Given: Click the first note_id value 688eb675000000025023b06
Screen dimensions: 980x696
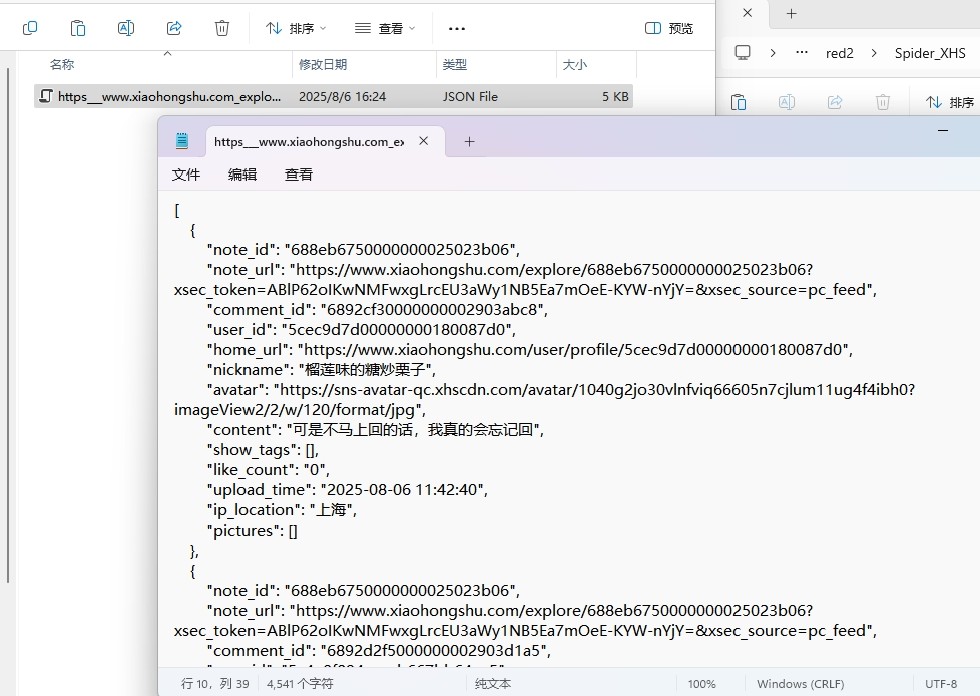Looking at the screenshot, I should tap(401, 249).
